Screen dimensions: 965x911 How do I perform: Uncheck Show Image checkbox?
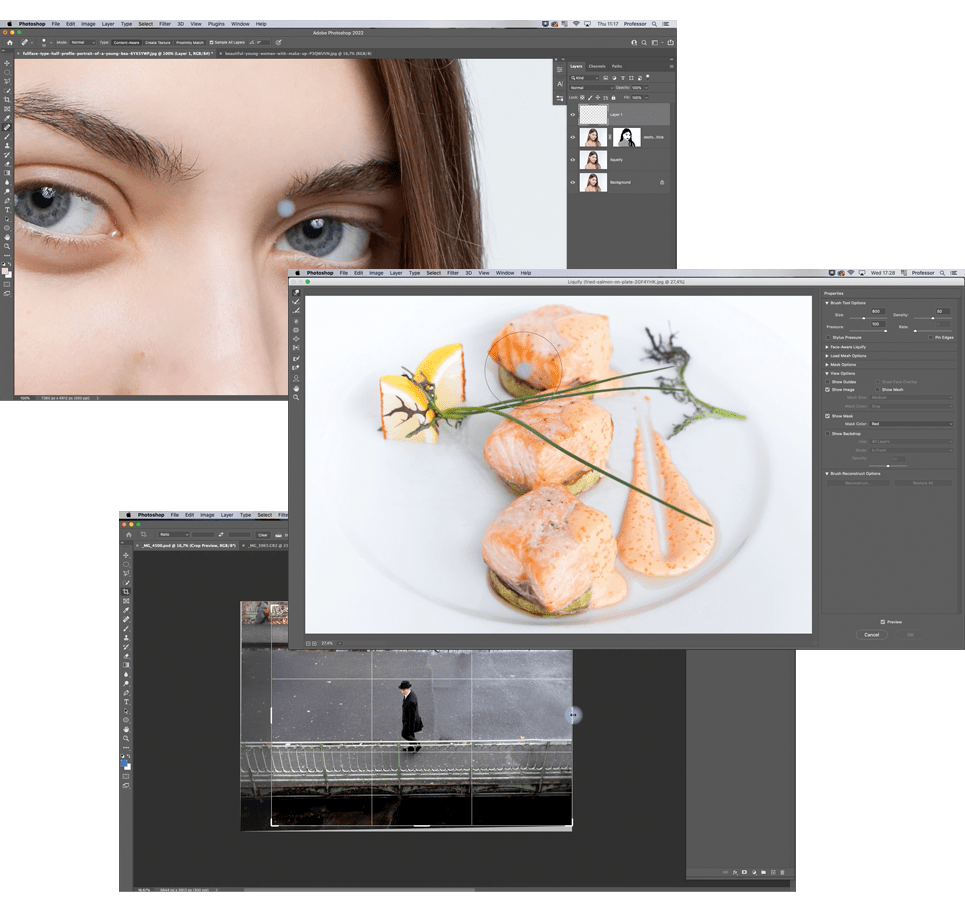828,390
